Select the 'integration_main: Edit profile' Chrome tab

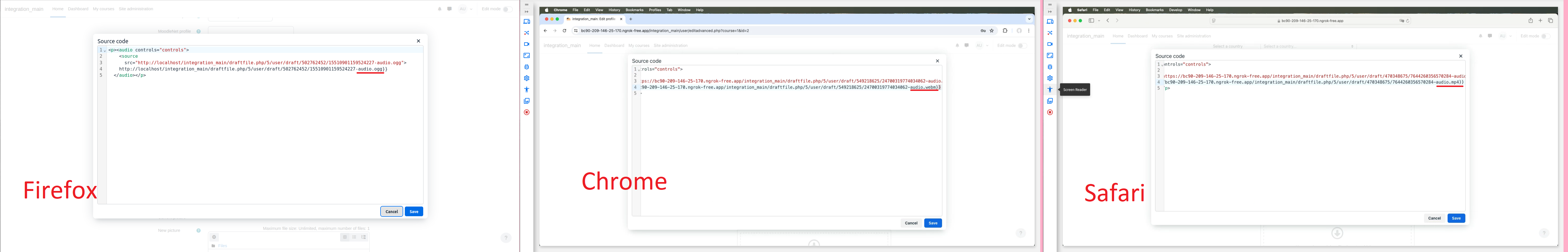click(x=594, y=19)
